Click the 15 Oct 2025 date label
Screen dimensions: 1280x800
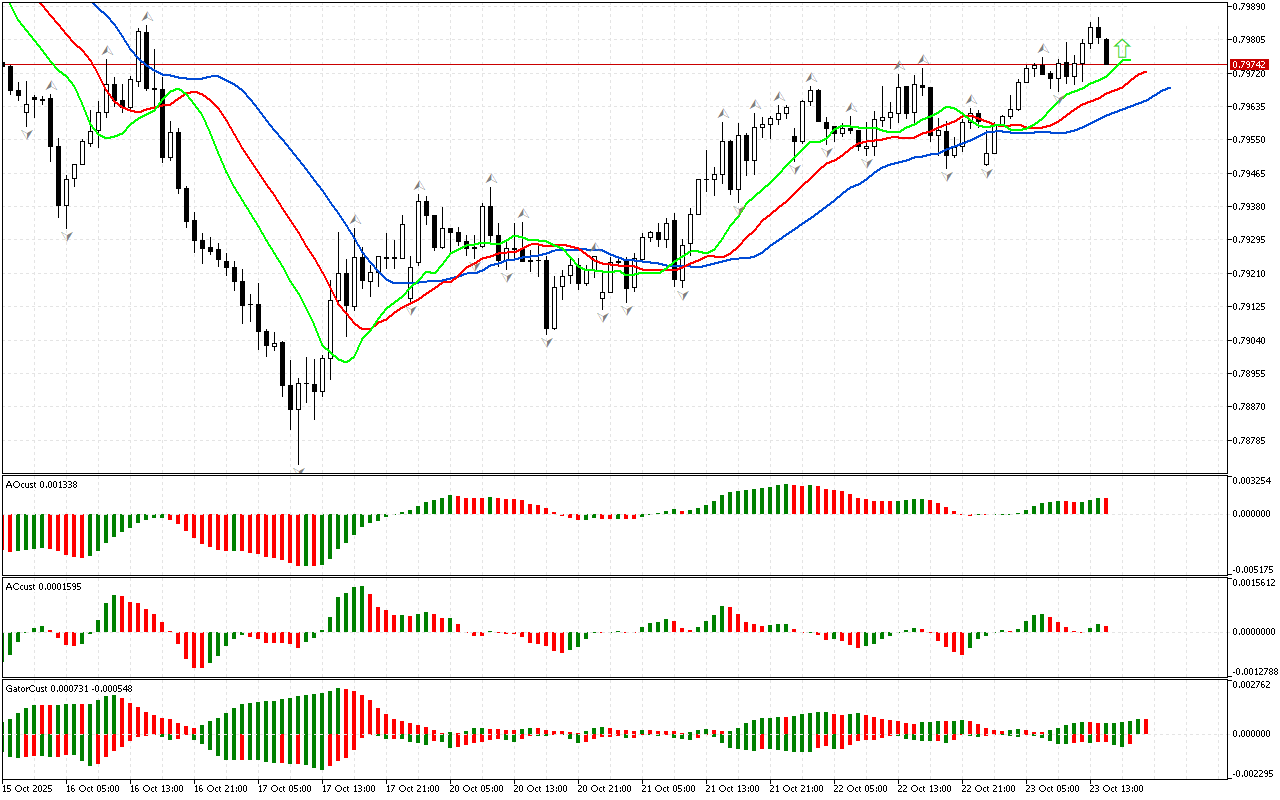pyautogui.click(x=28, y=788)
